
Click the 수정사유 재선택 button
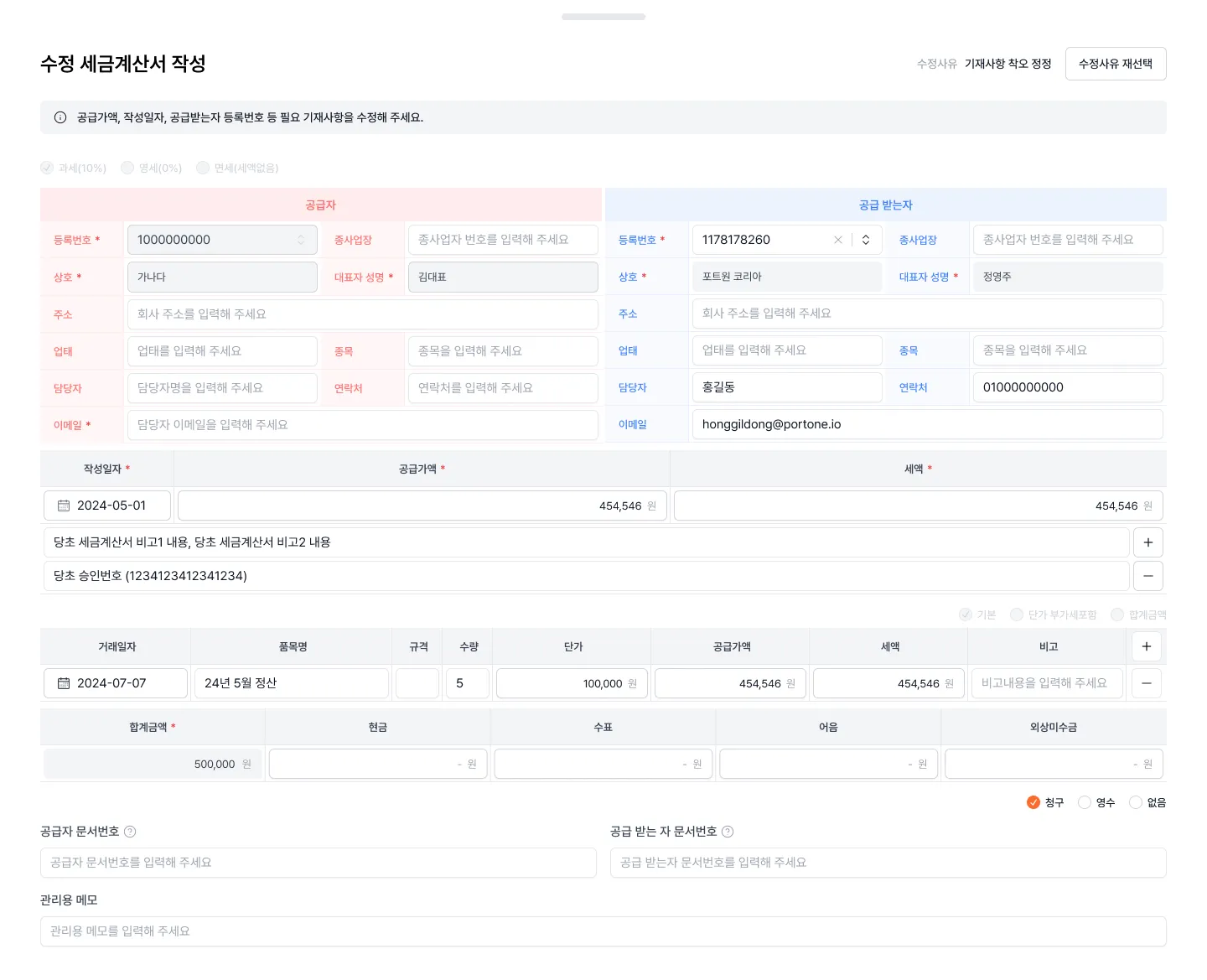point(1116,63)
